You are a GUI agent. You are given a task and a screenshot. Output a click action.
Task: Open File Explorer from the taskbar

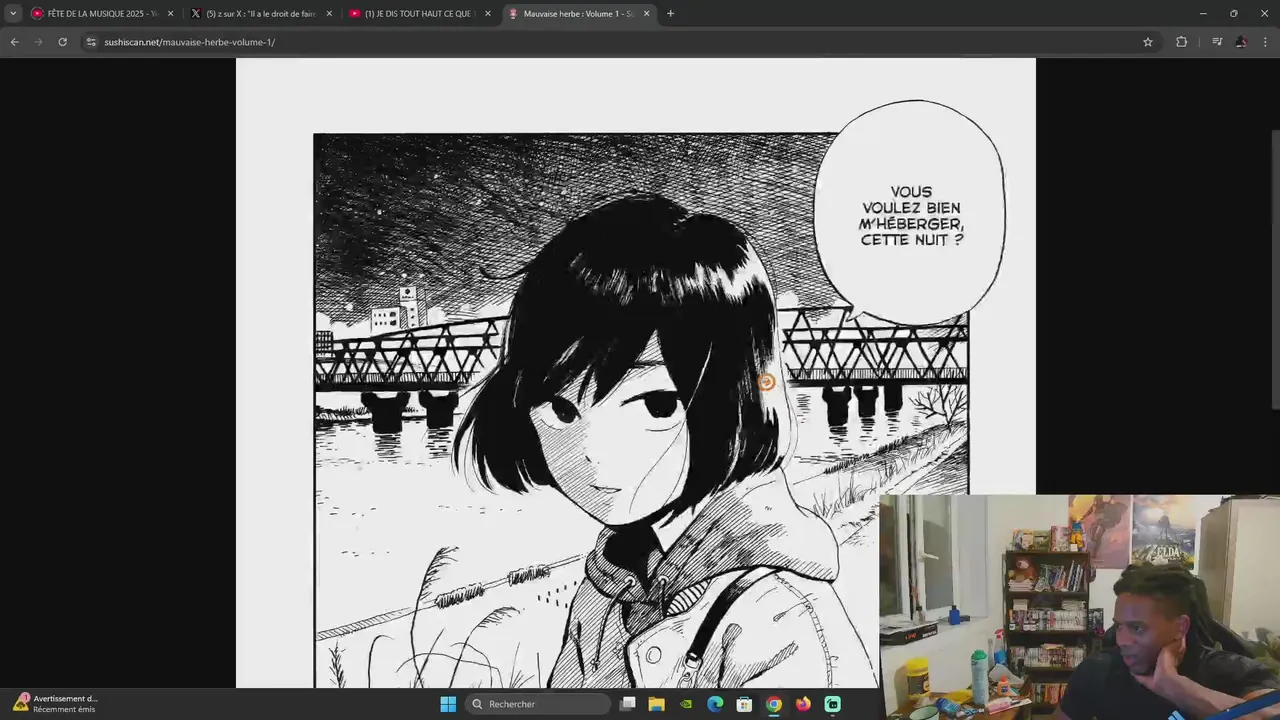pyautogui.click(x=657, y=704)
